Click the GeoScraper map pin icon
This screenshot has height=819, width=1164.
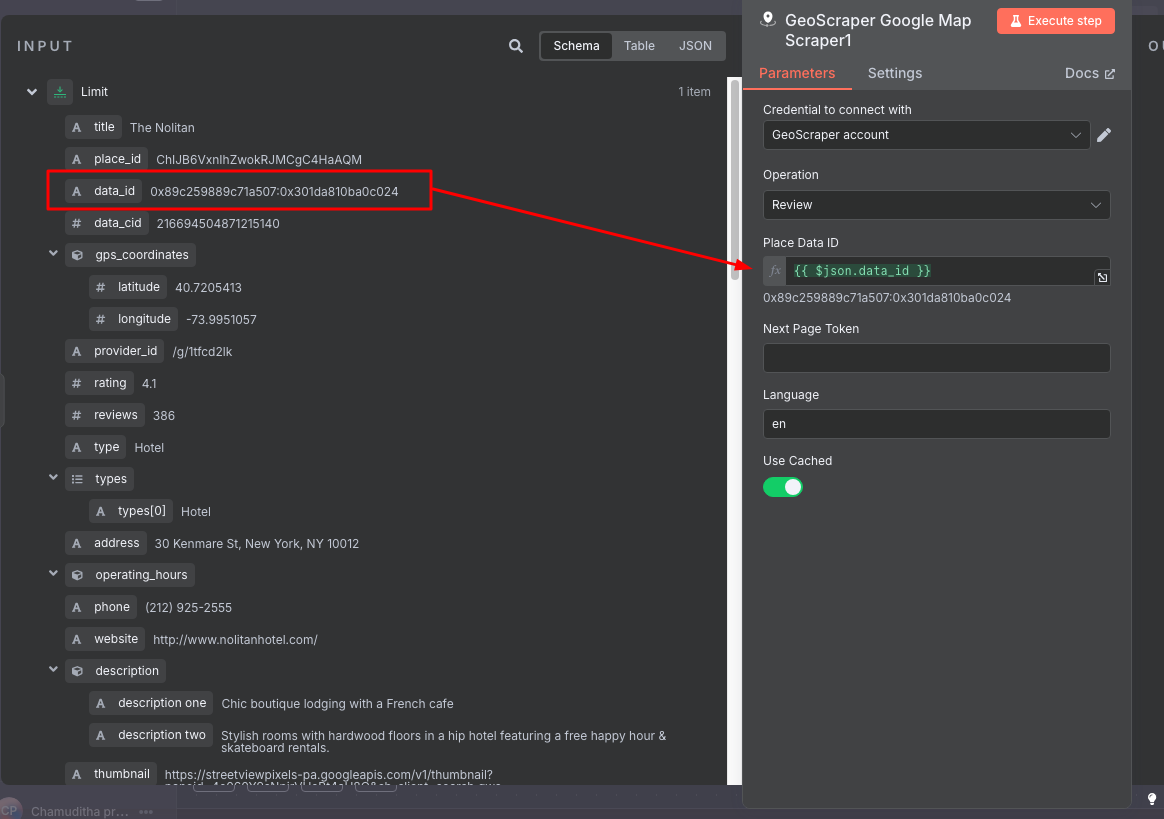[768, 20]
